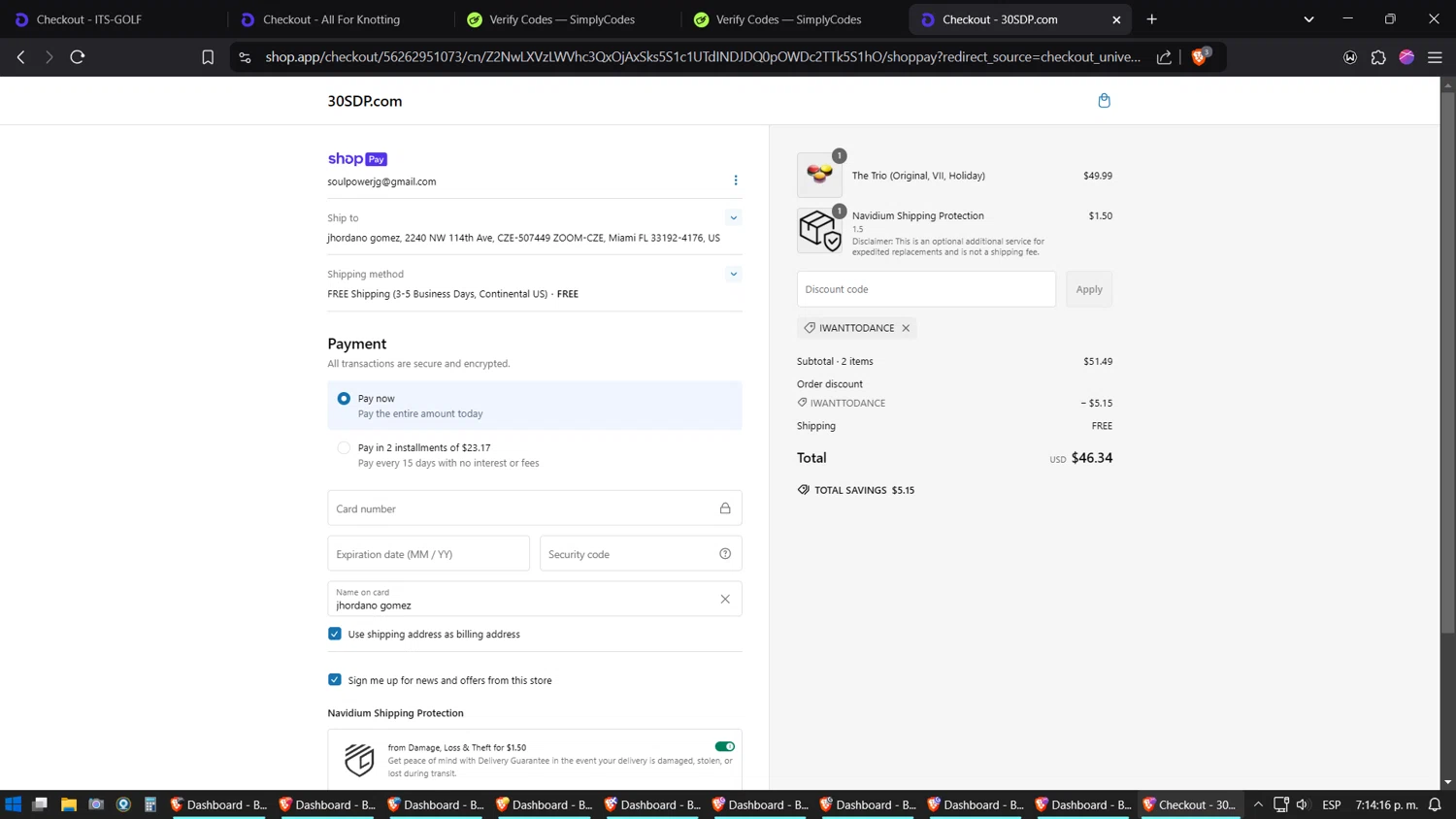Uncheck Use shipping address as billing address
The width and height of the screenshot is (1456, 819).
point(335,634)
